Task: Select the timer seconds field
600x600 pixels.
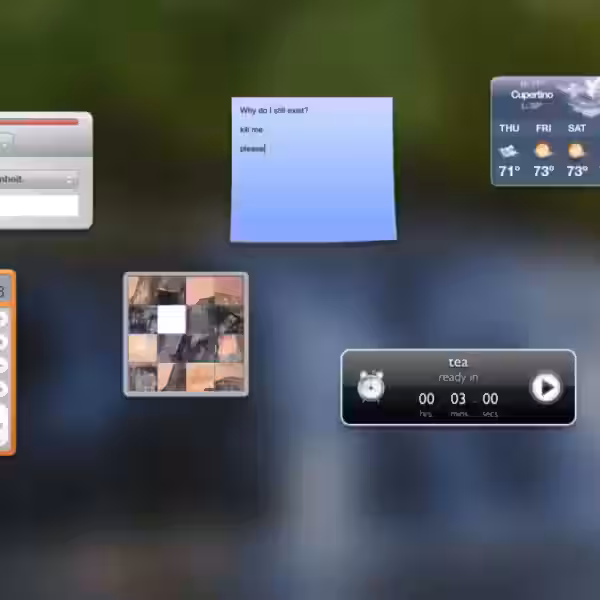Action: coord(490,398)
